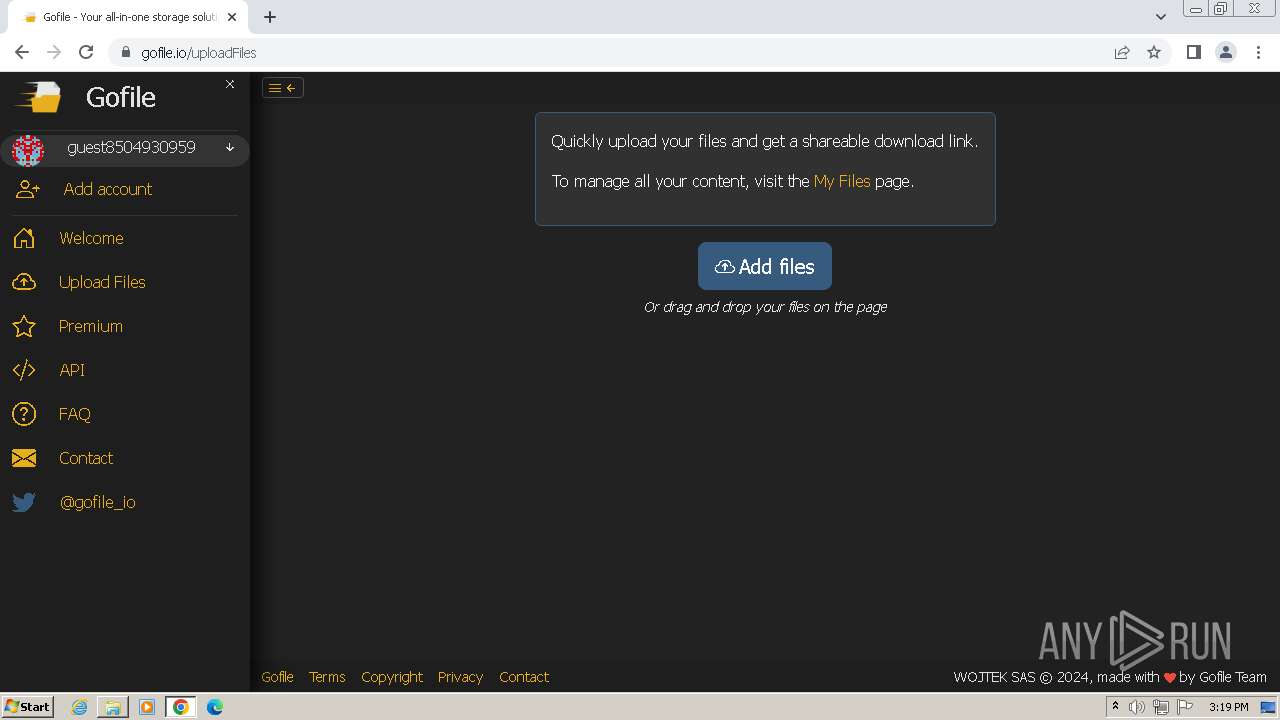Open the API menu item
This screenshot has width=1280, height=720.
click(x=72, y=370)
